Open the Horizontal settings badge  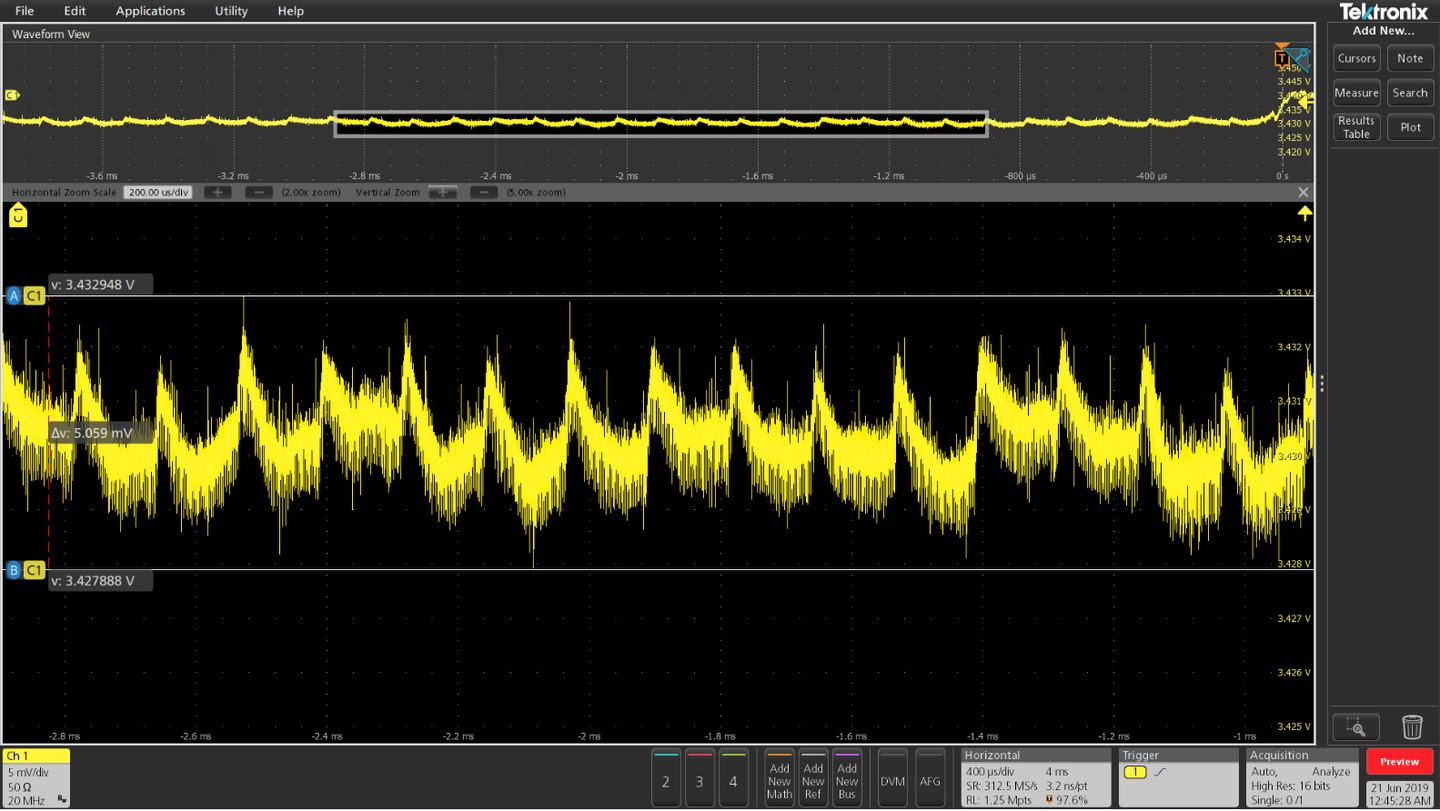point(1036,777)
